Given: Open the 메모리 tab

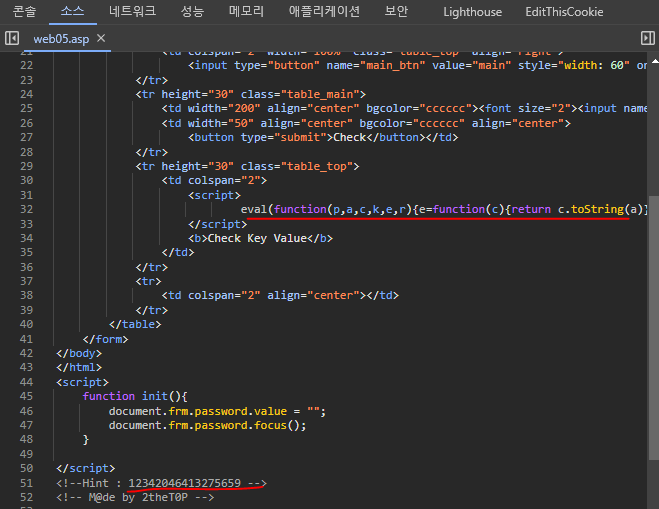Looking at the screenshot, I should pyautogui.click(x=246, y=11).
